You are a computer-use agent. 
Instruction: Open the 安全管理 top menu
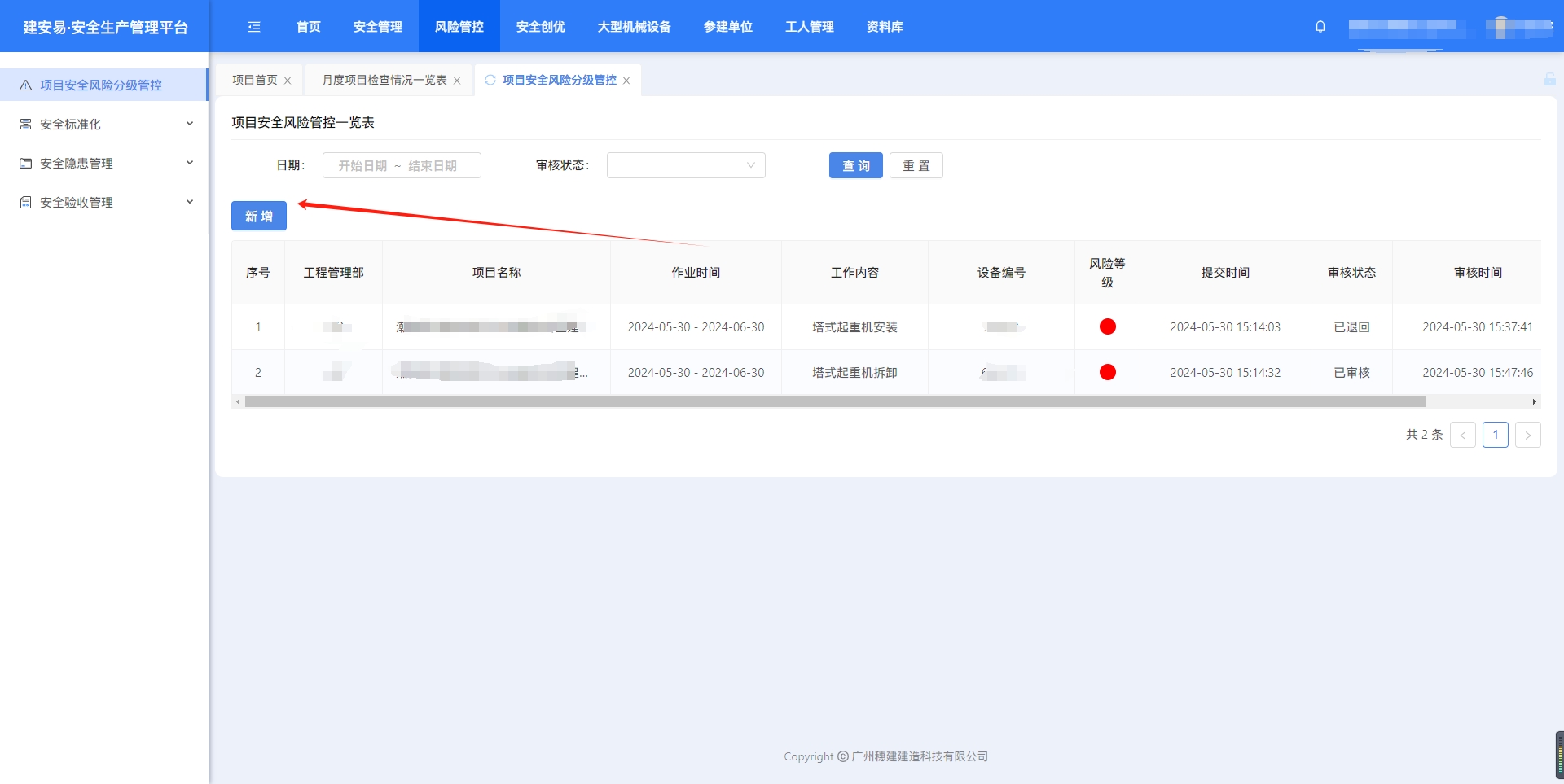click(377, 27)
